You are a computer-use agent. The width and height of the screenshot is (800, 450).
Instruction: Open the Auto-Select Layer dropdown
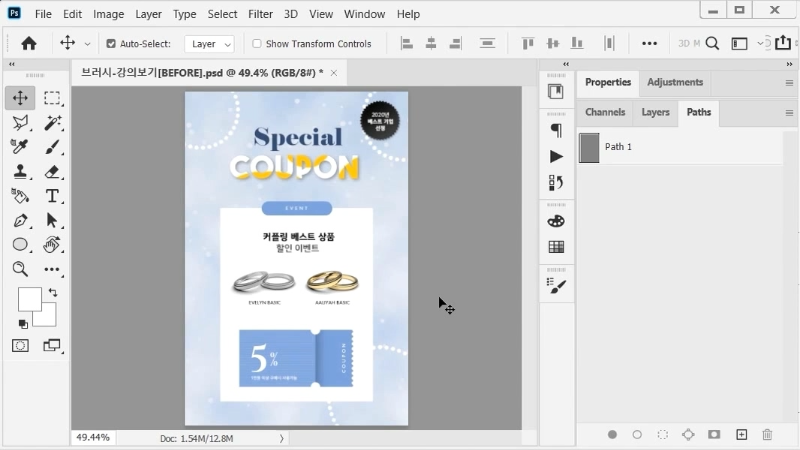(x=210, y=44)
